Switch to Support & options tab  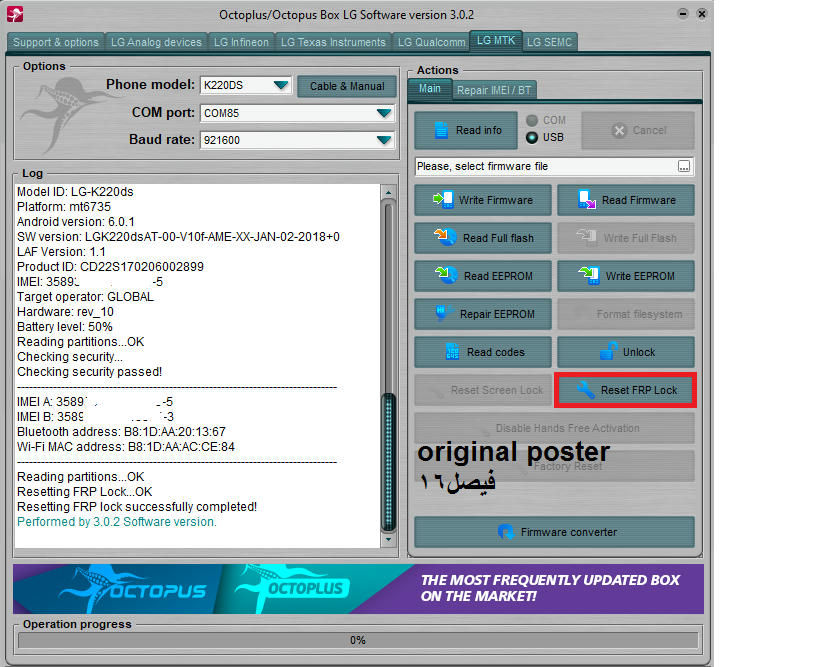[x=56, y=42]
